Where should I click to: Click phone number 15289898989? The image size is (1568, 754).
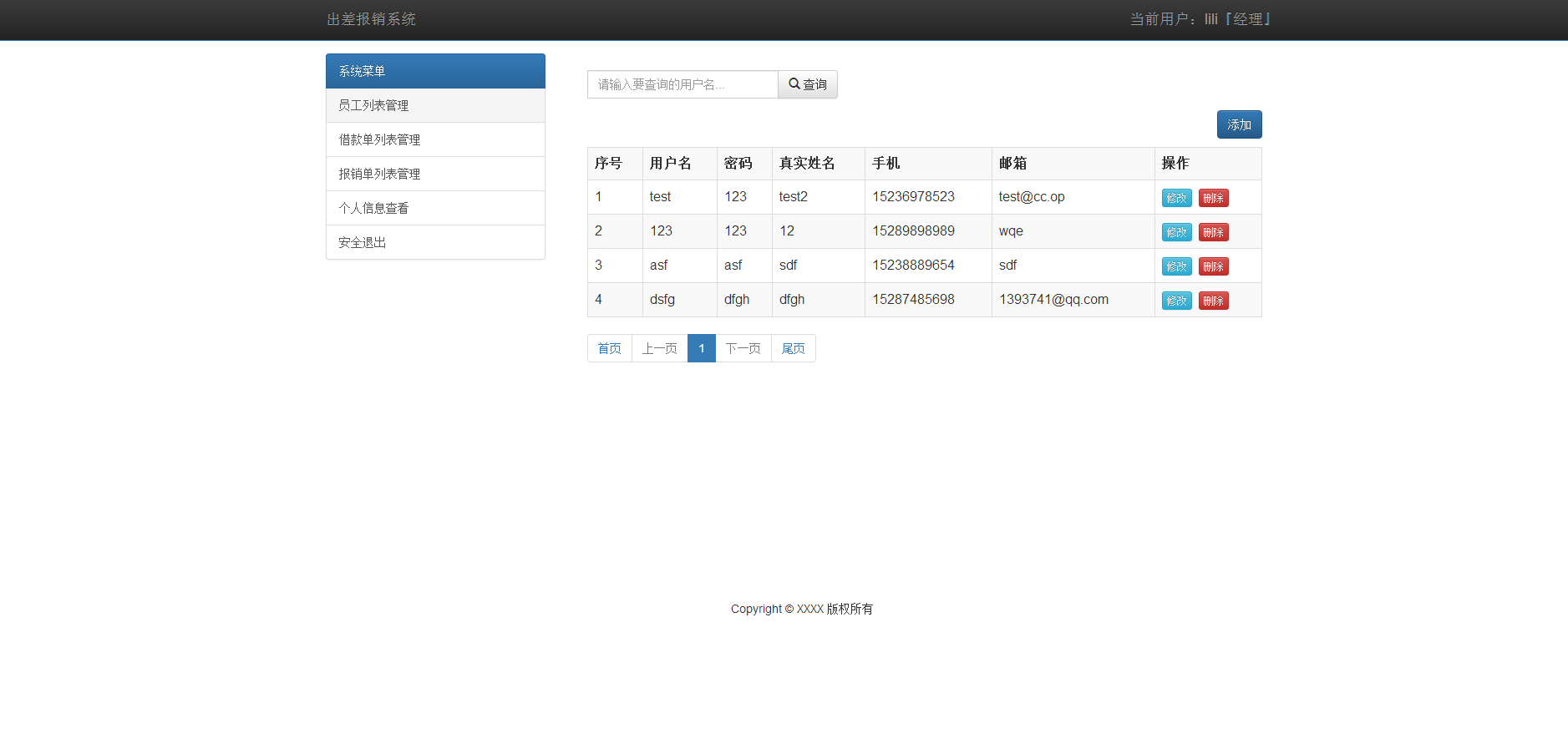point(913,230)
